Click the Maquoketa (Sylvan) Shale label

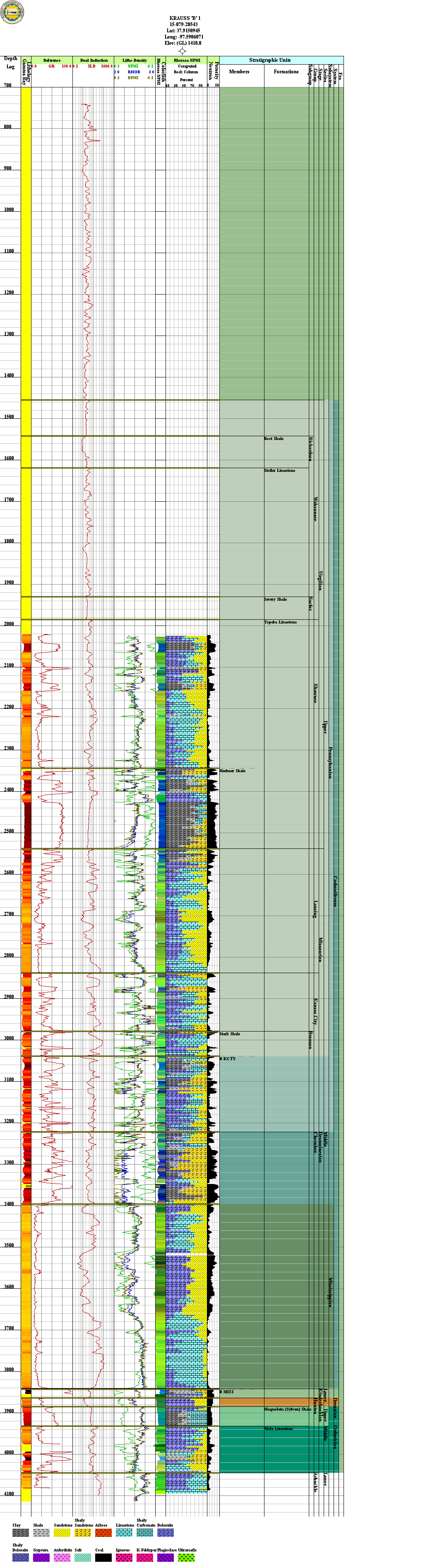(x=288, y=1409)
